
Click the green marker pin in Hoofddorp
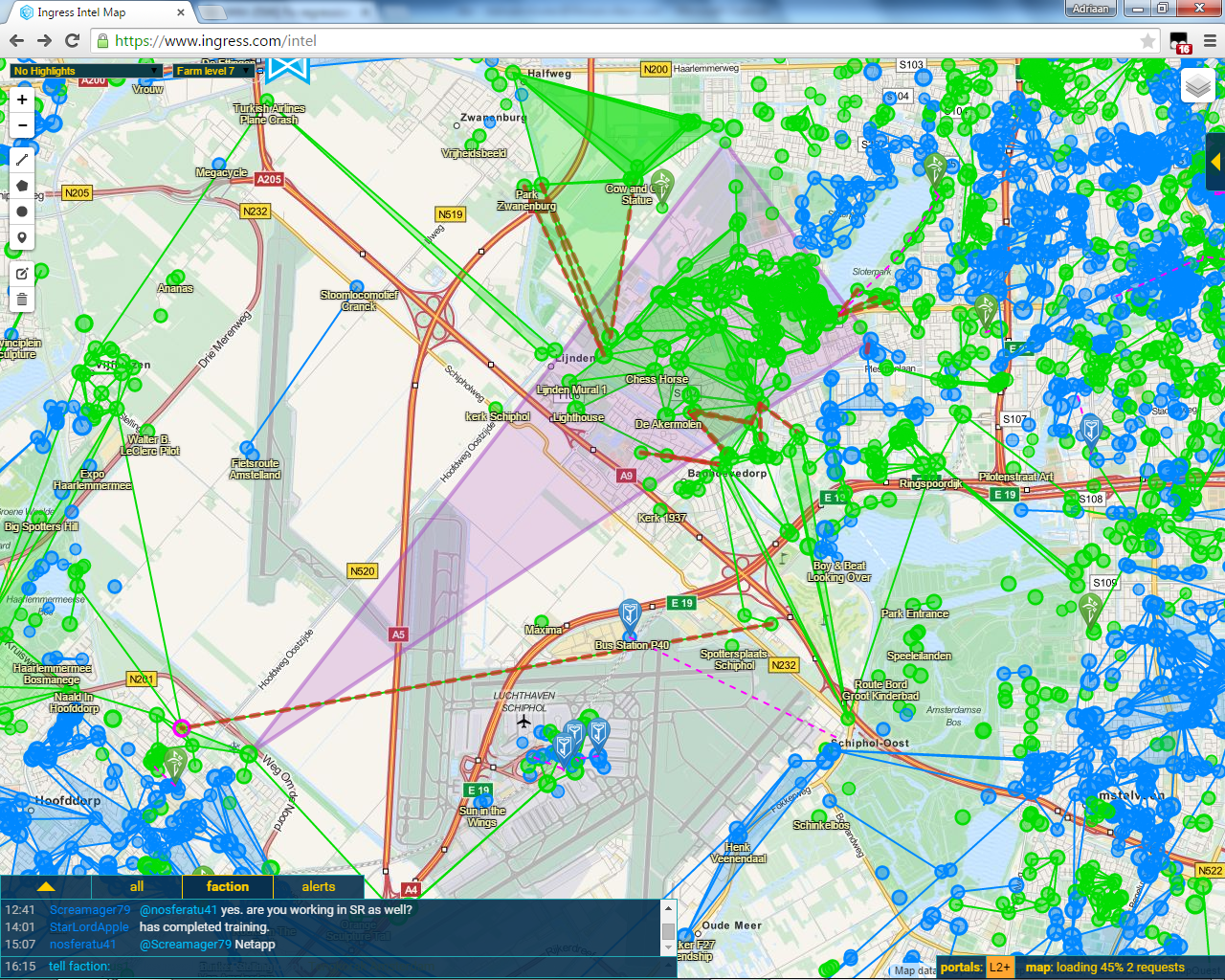174,764
